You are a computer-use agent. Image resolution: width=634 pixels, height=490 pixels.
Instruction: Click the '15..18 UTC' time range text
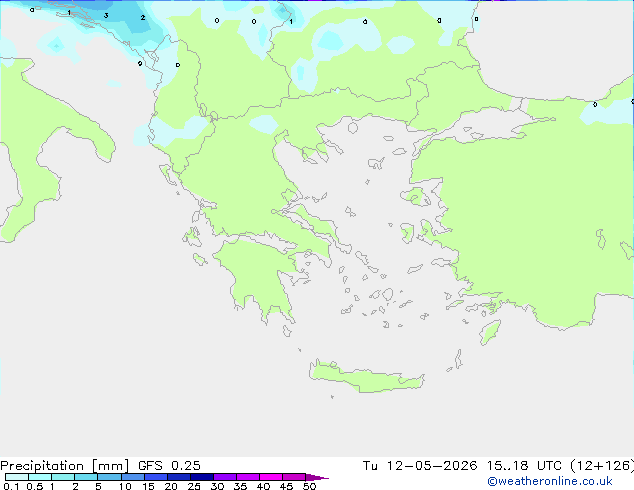[x=524, y=466]
